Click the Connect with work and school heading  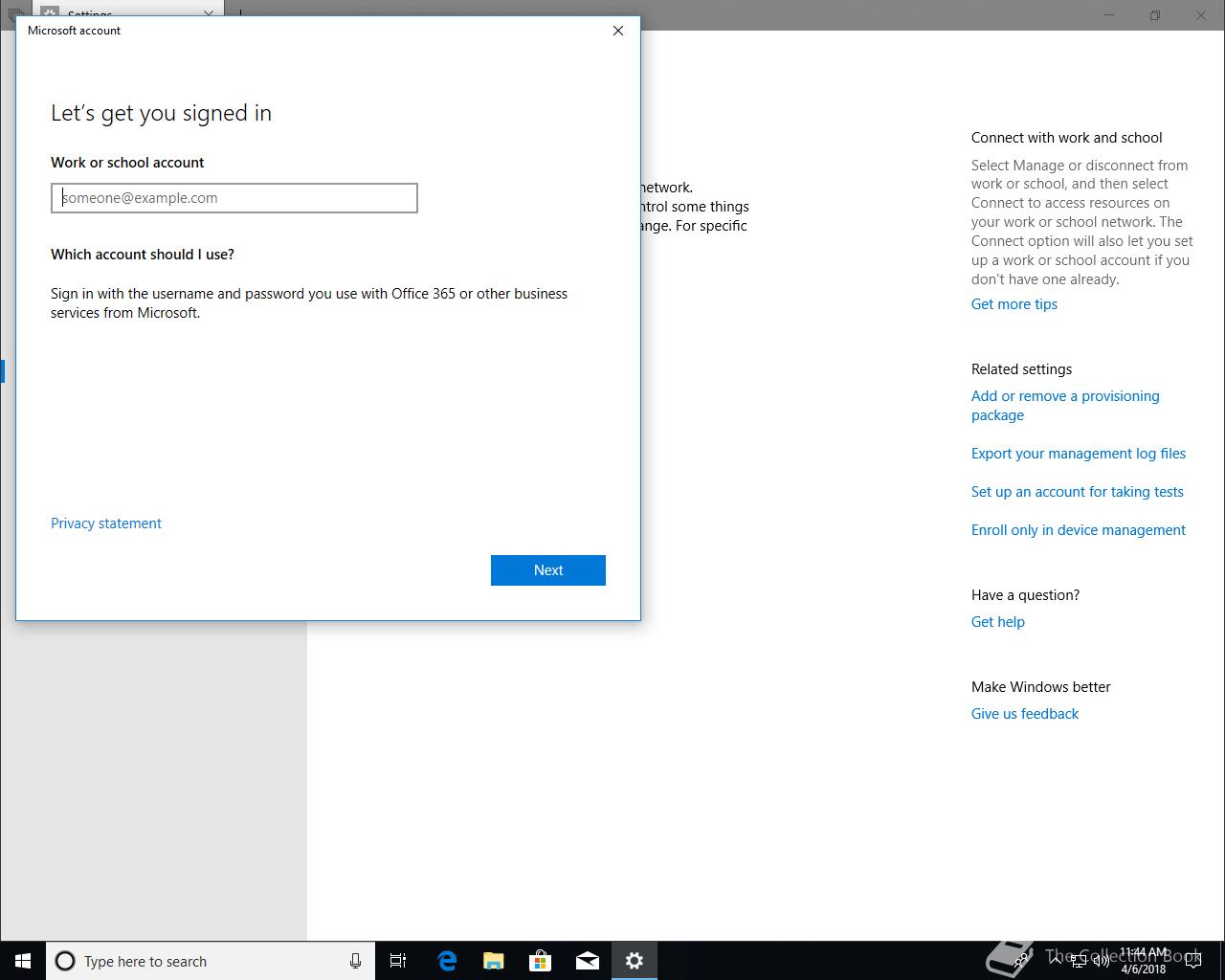(x=1067, y=138)
